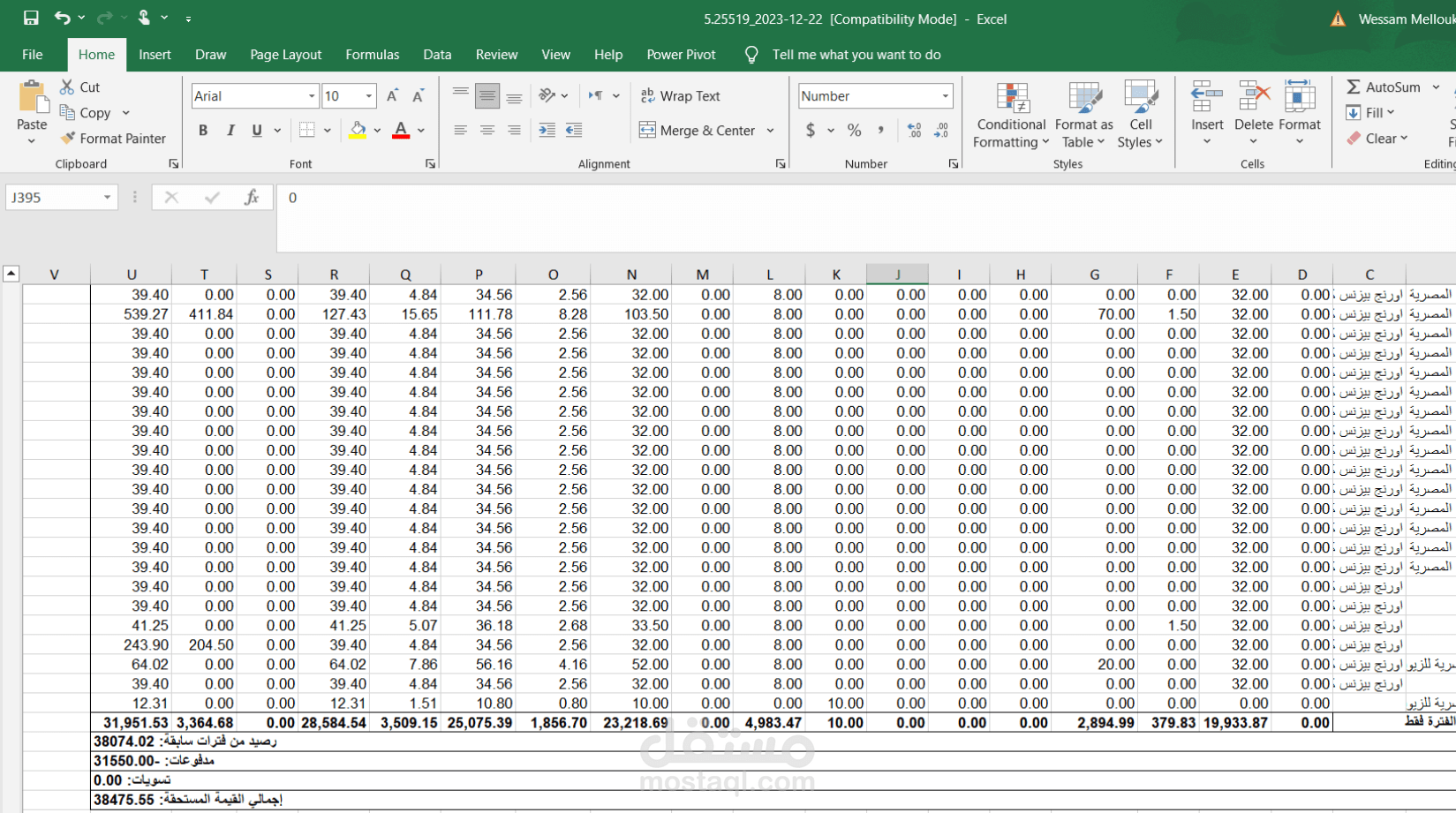The width and height of the screenshot is (1456, 813).
Task: Click the Paste clipboard icon
Action: coord(33,97)
